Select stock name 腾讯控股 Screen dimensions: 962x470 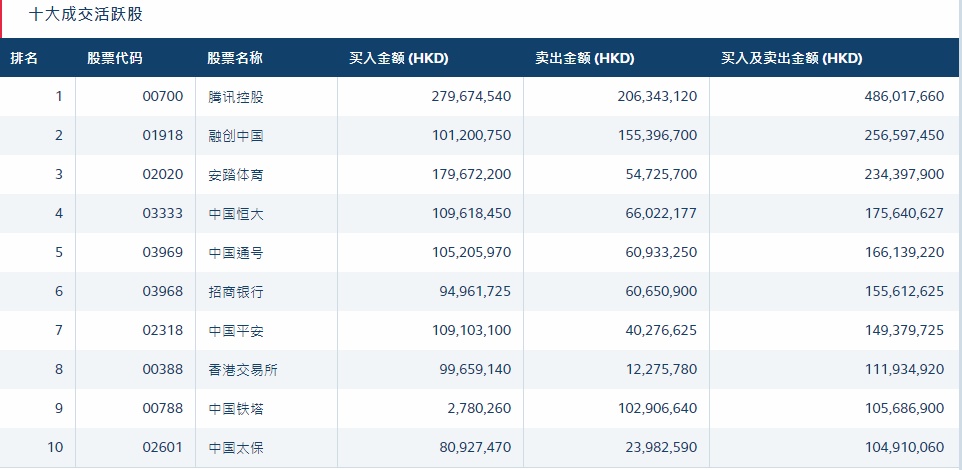(x=236, y=97)
